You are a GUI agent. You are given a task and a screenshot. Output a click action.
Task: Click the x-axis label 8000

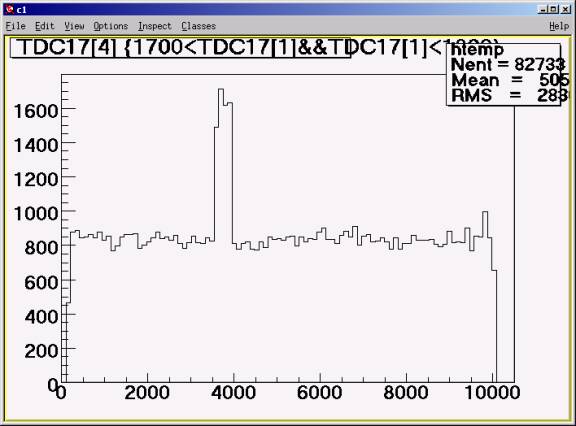pos(406,393)
